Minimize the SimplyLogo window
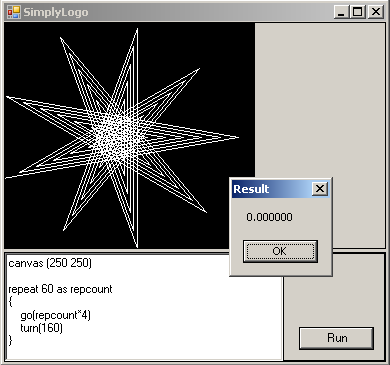390x365 pixels. tap(341, 12)
